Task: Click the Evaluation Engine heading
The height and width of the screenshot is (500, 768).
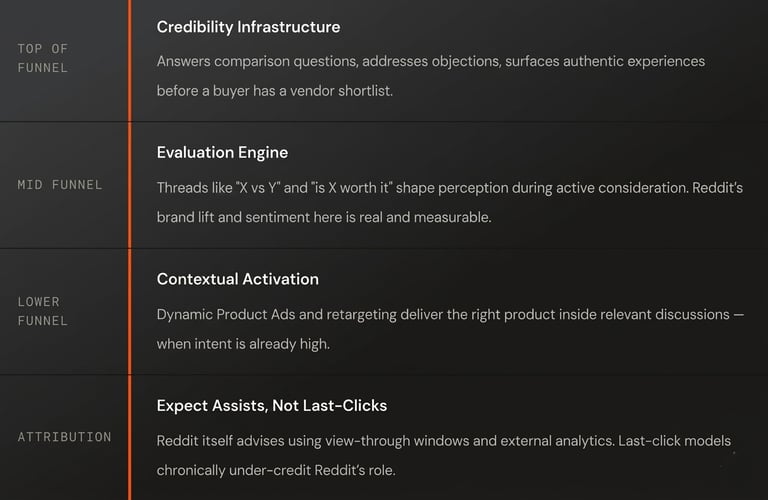Action: point(222,152)
